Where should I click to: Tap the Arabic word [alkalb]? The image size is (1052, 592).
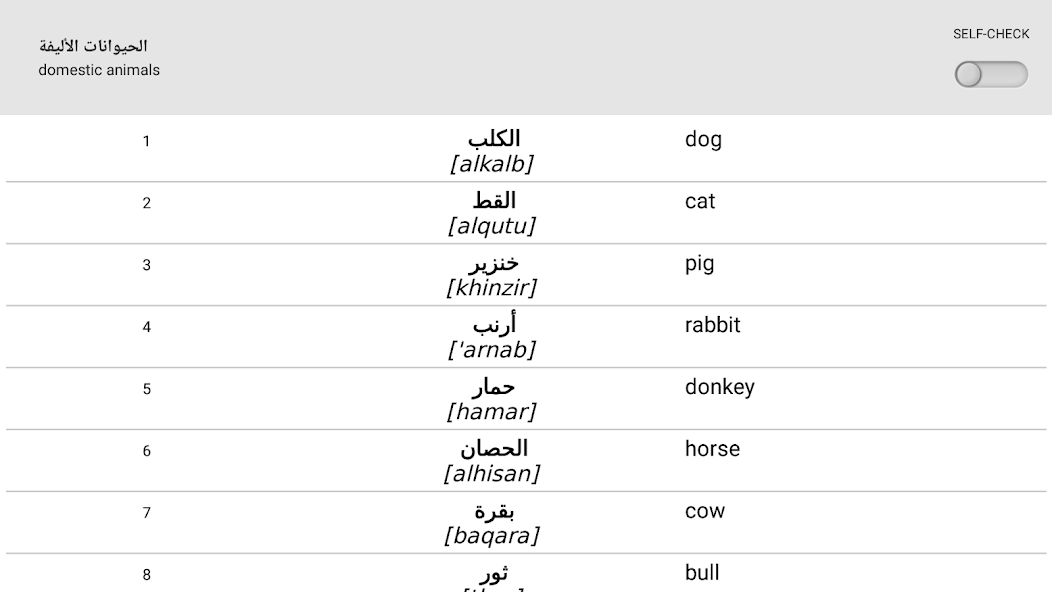point(493,151)
